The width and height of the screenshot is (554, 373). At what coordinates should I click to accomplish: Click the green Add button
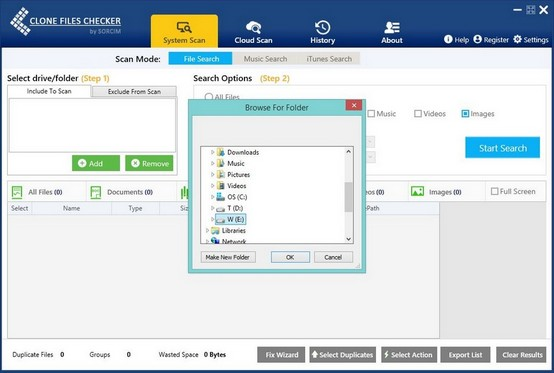point(96,163)
